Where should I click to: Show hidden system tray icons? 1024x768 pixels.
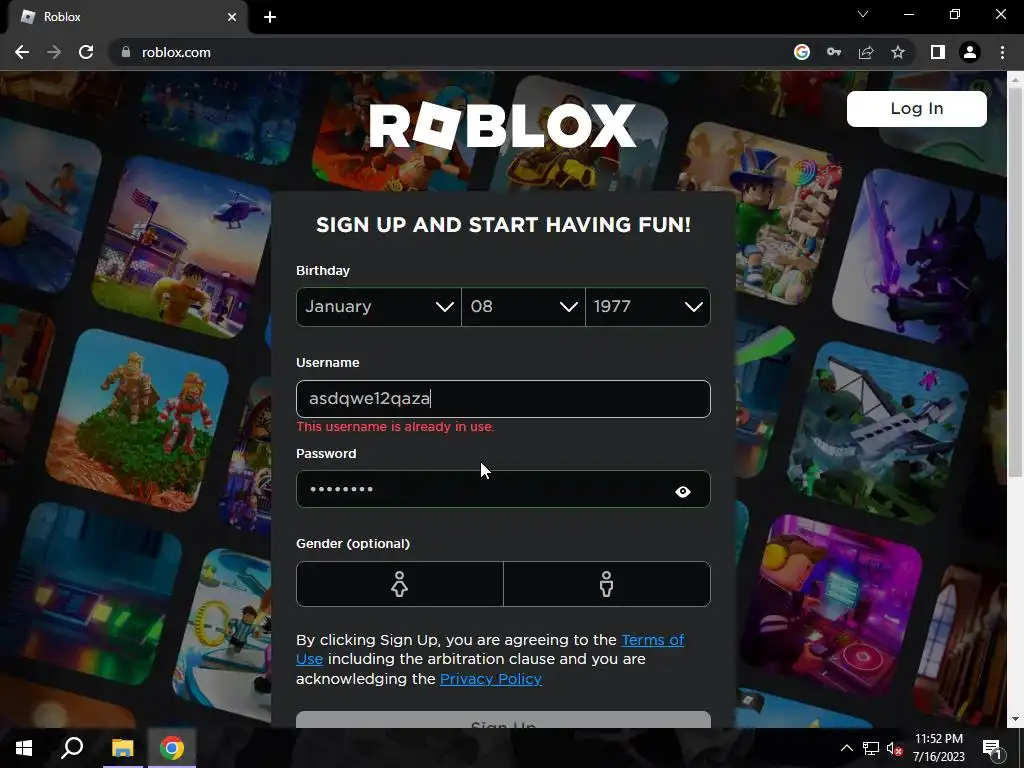click(846, 748)
